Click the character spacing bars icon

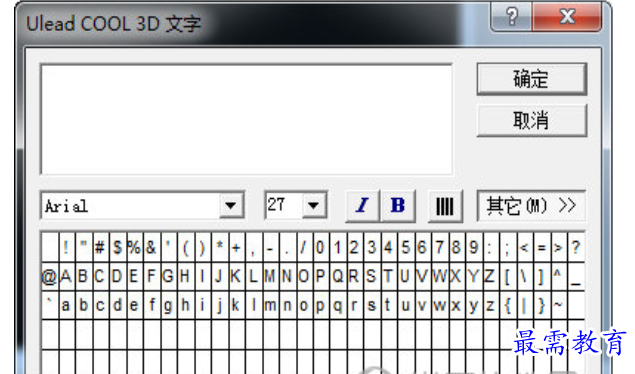tap(445, 206)
